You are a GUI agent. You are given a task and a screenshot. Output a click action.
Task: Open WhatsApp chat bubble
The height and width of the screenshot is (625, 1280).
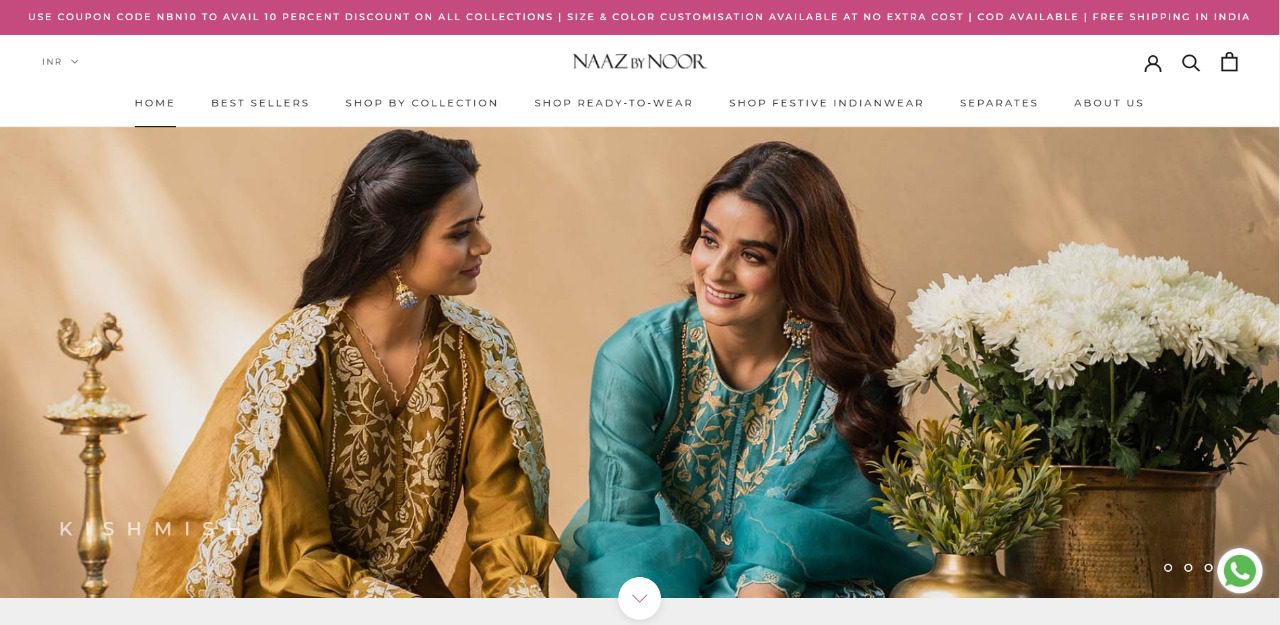point(1240,571)
